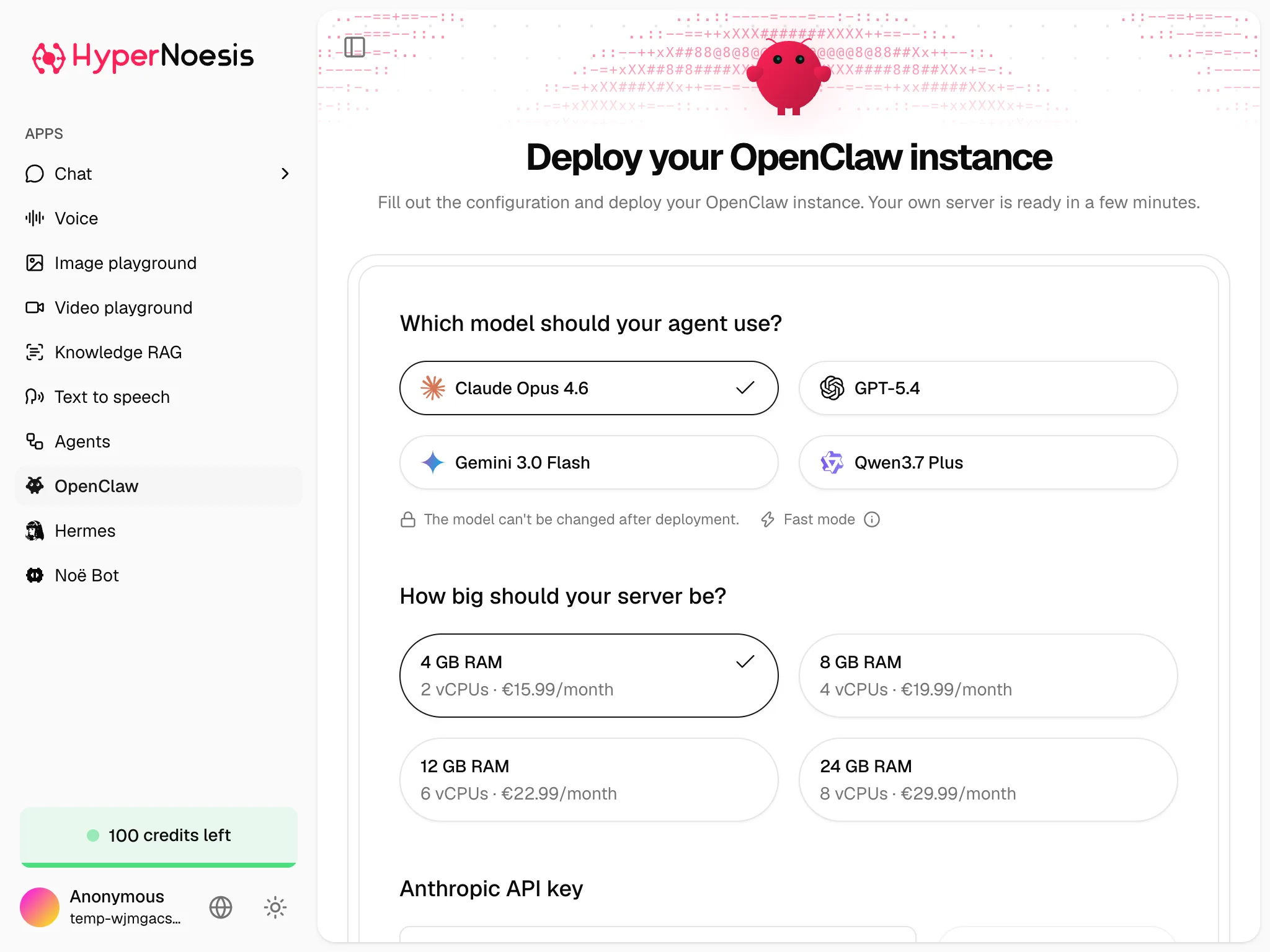The image size is (1270, 952).
Task: Click the Voice waveform icon
Action: (x=35, y=218)
